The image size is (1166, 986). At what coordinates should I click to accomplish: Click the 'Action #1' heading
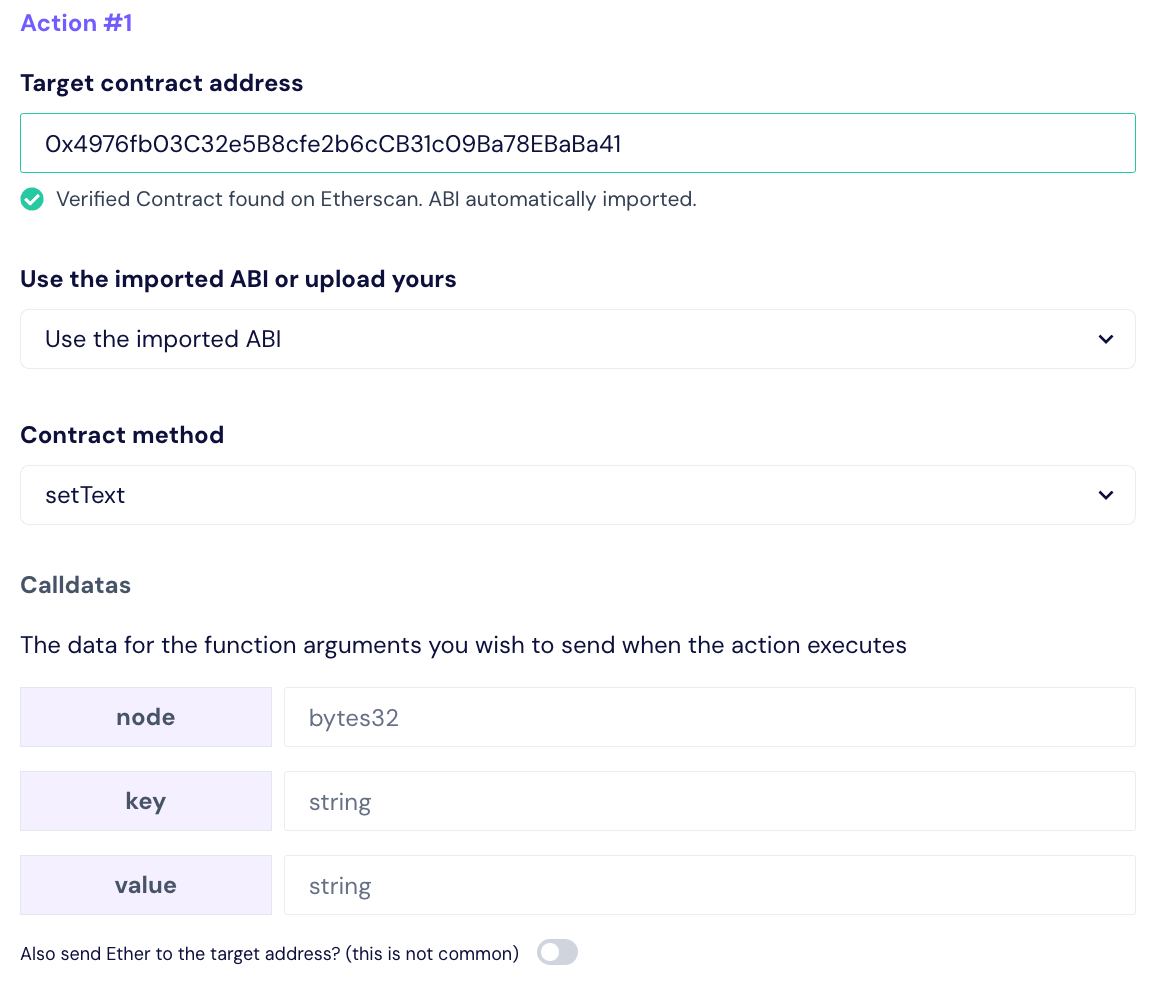(76, 23)
